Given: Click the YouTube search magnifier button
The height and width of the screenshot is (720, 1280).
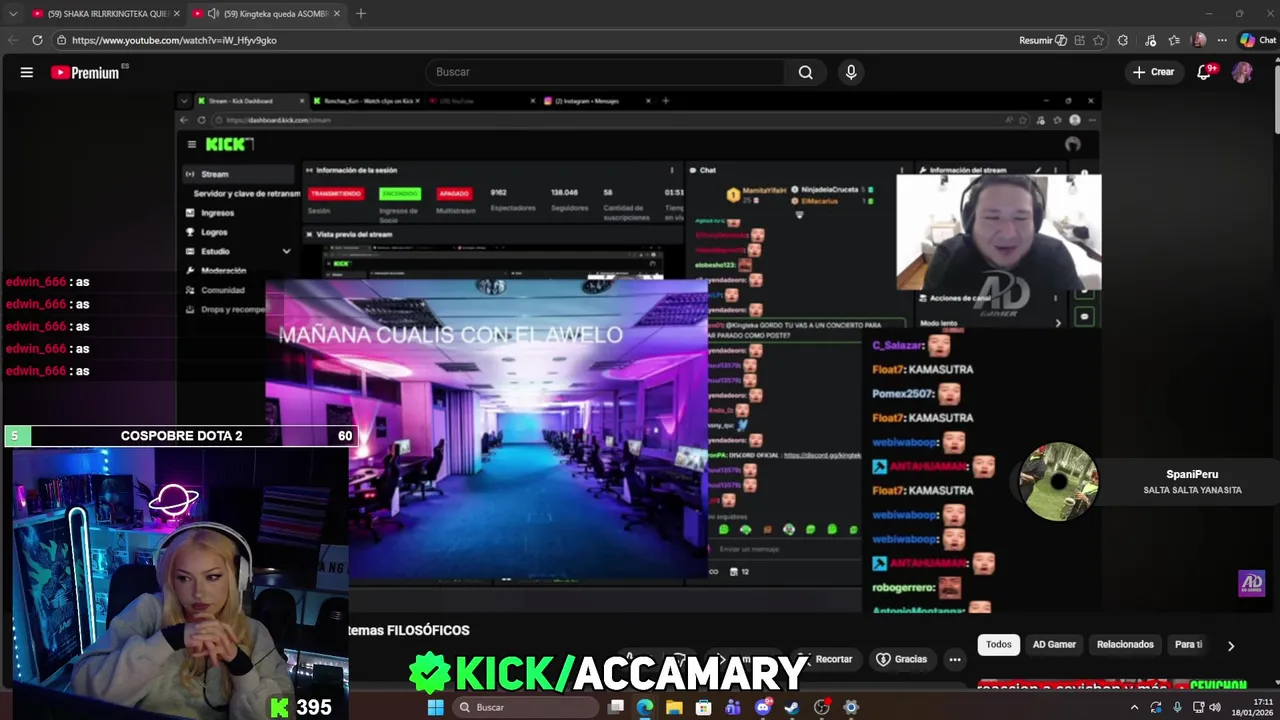Looking at the screenshot, I should (806, 72).
